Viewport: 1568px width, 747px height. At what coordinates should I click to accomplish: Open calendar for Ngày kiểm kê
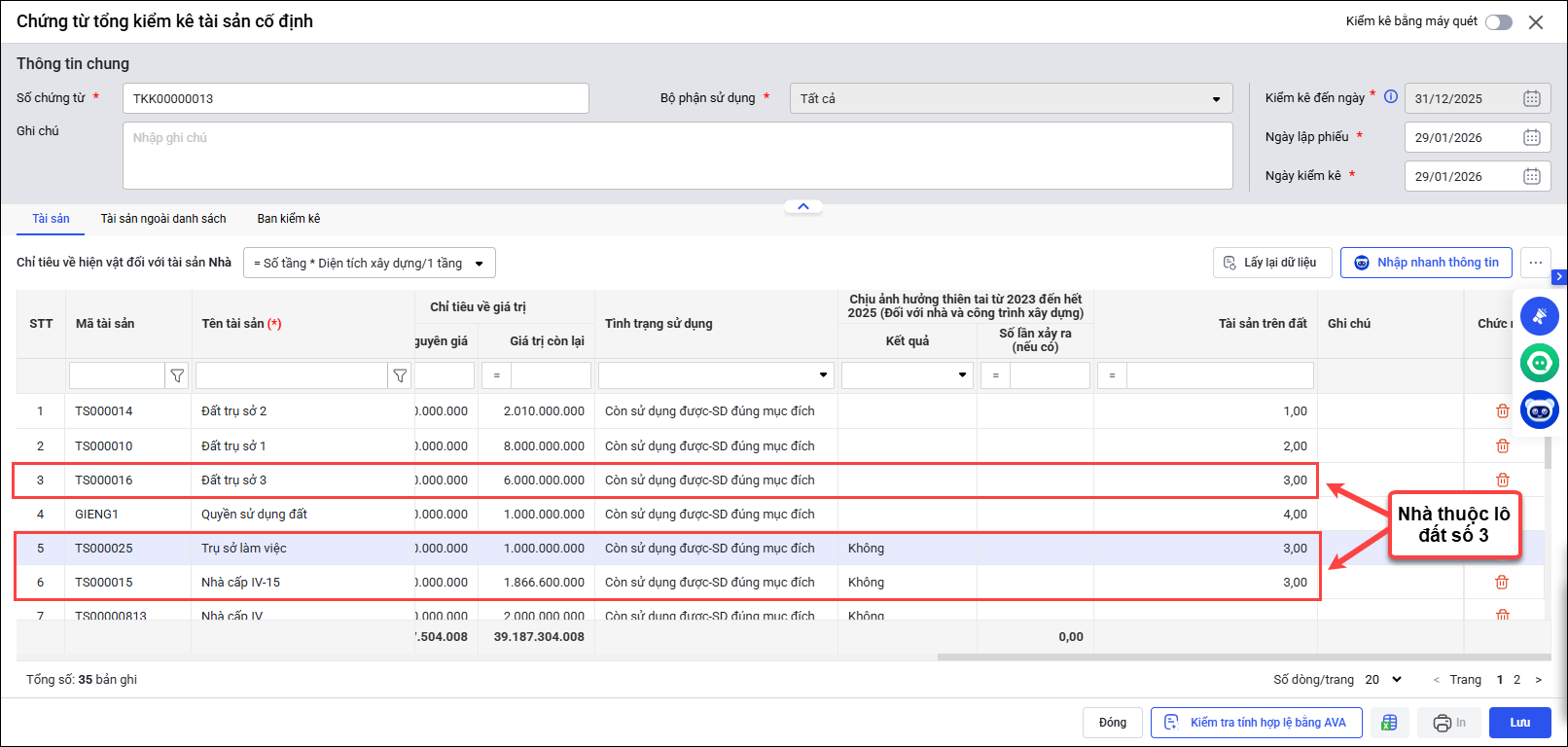tap(1531, 176)
